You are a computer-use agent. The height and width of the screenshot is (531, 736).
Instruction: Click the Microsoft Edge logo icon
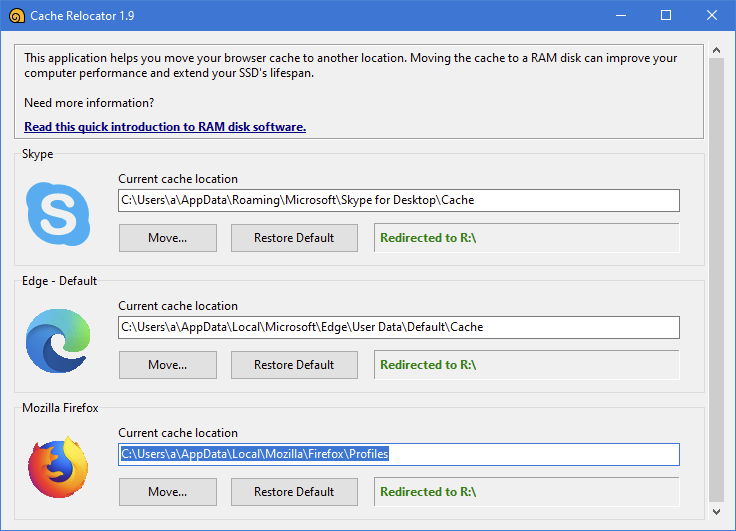[x=58, y=341]
